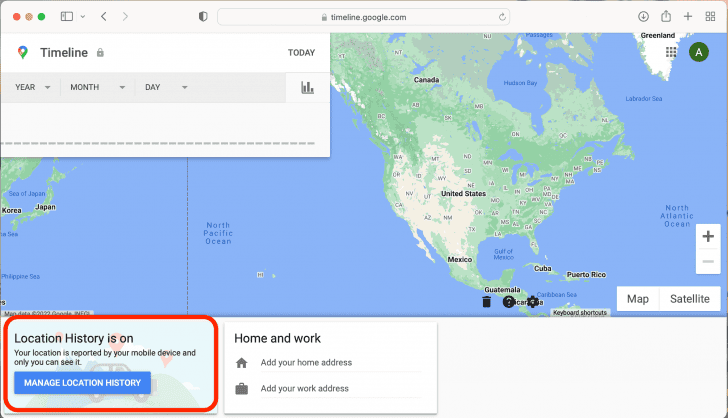This screenshot has height=418, width=728.
Task: Switch to Satellite map view
Action: pyautogui.click(x=689, y=298)
